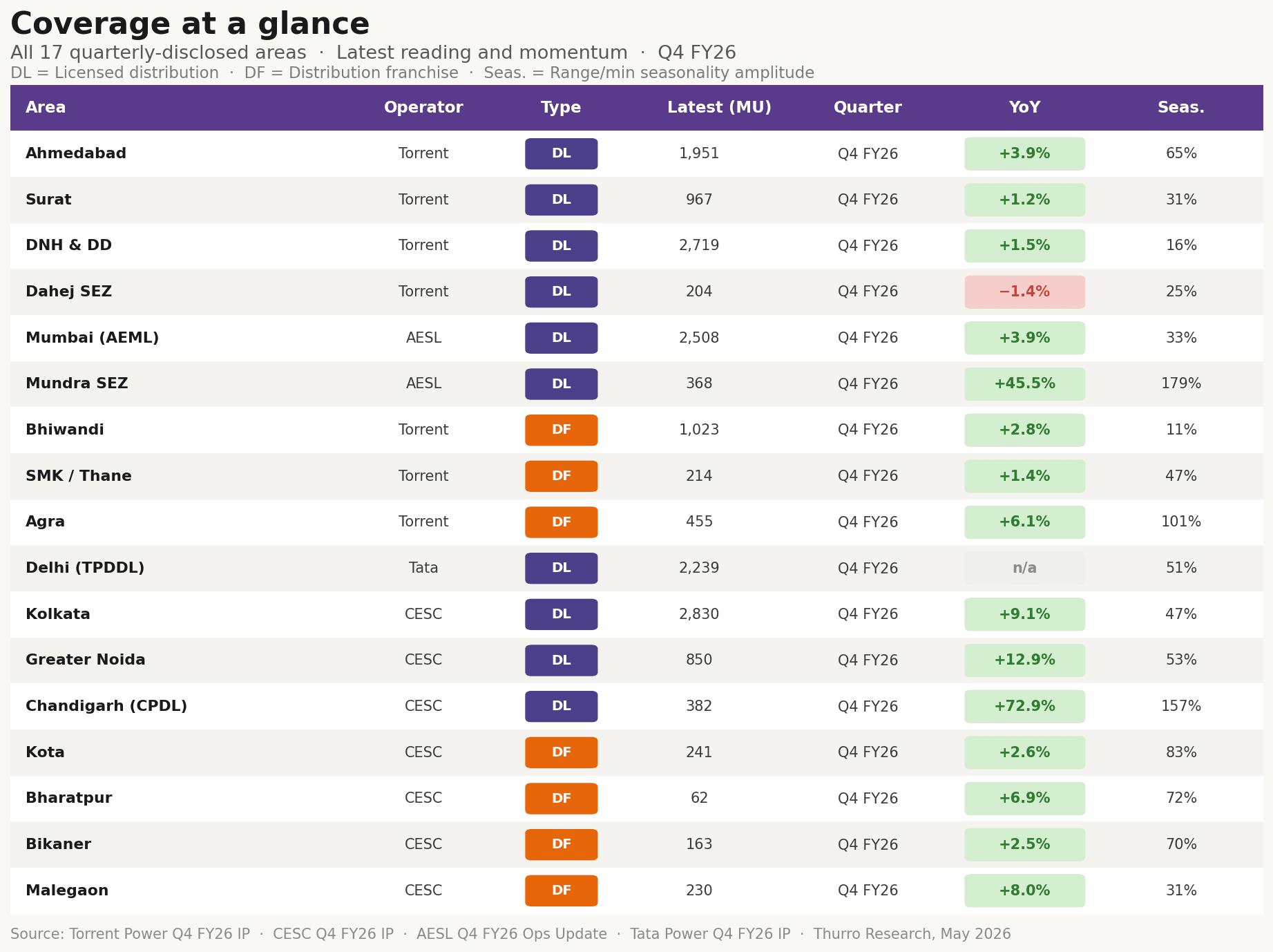This screenshot has height=952, width=1273.
Task: Click the DL badge in Mundra SEZ row
Action: [x=561, y=383]
